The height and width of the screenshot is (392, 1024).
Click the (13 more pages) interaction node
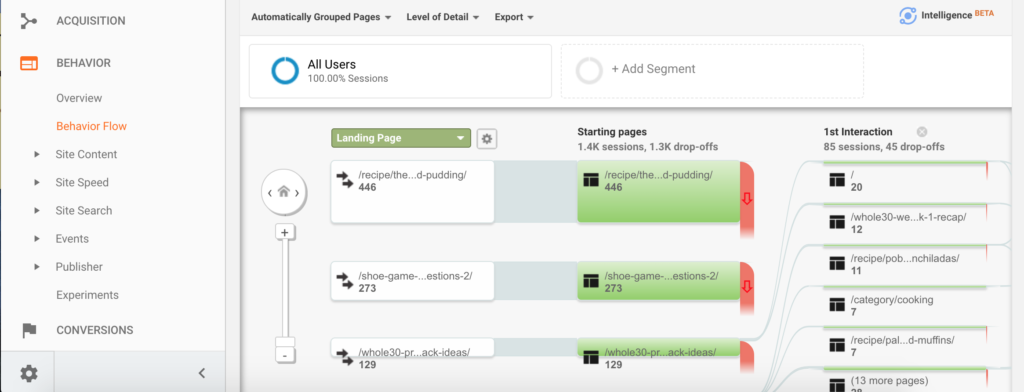[x=905, y=381]
